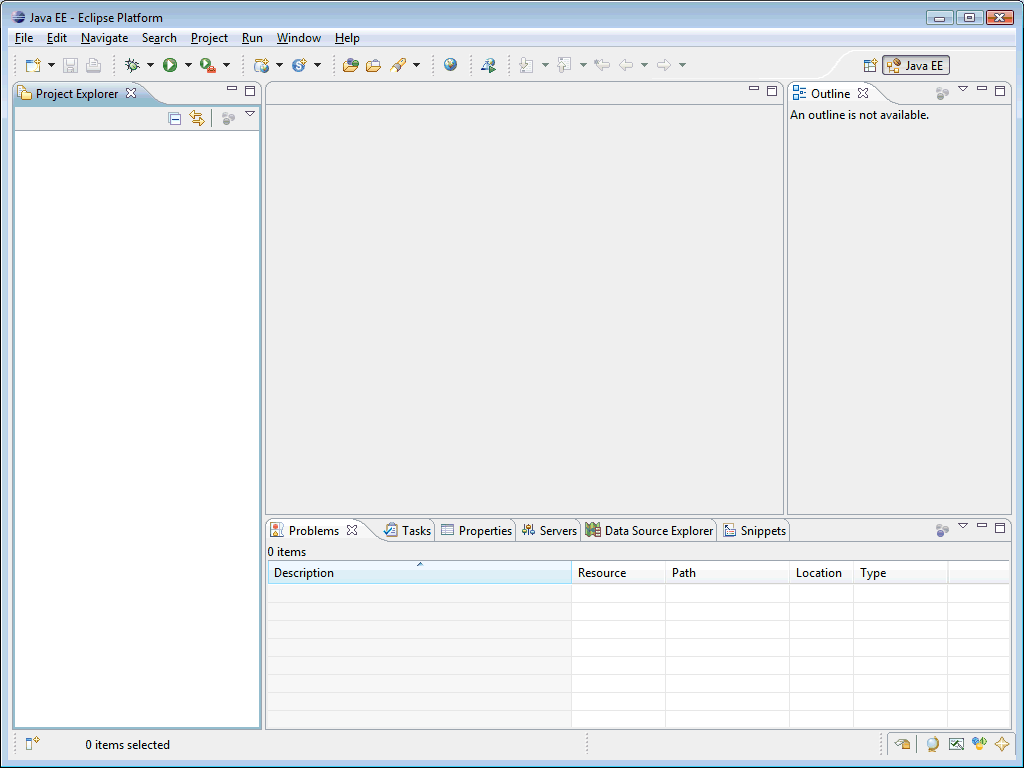Open the Back history dropdown arrow
This screenshot has width=1024, height=768.
tap(644, 65)
